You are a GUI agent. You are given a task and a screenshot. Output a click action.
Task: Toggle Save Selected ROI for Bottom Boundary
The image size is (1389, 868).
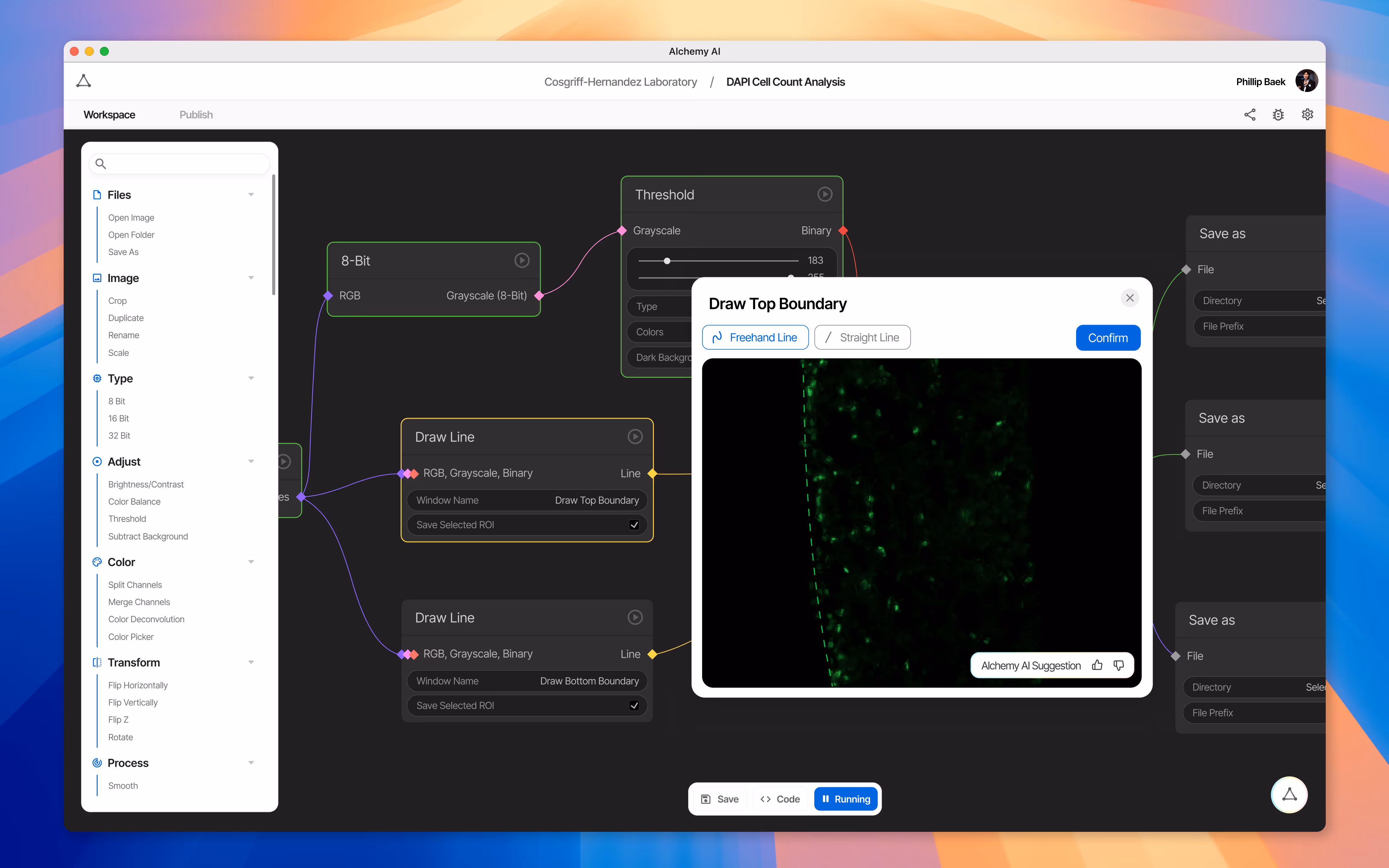[634, 706]
